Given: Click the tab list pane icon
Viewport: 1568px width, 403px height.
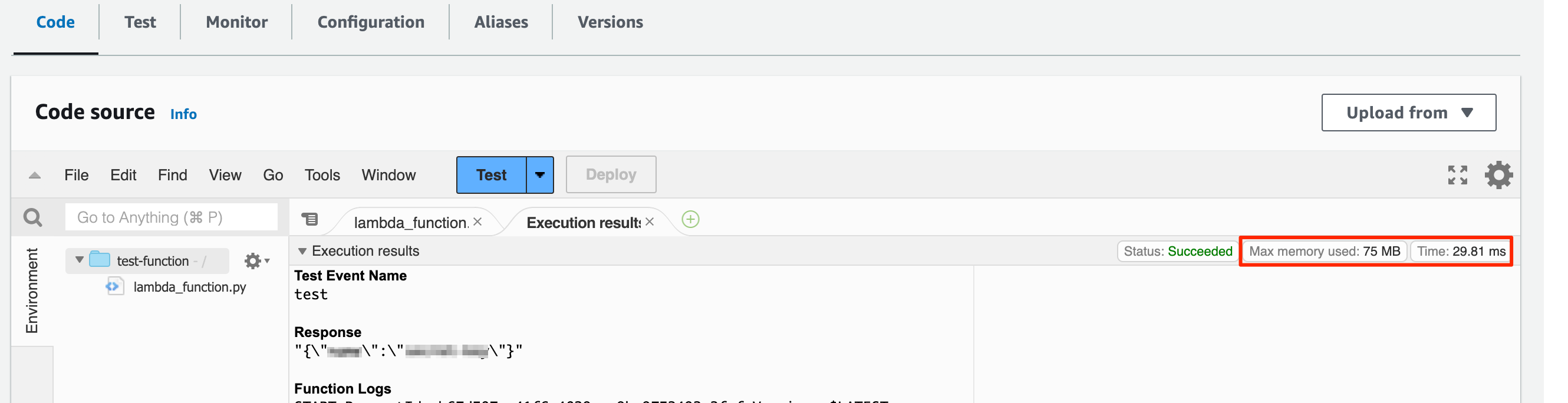Looking at the screenshot, I should tap(310, 219).
